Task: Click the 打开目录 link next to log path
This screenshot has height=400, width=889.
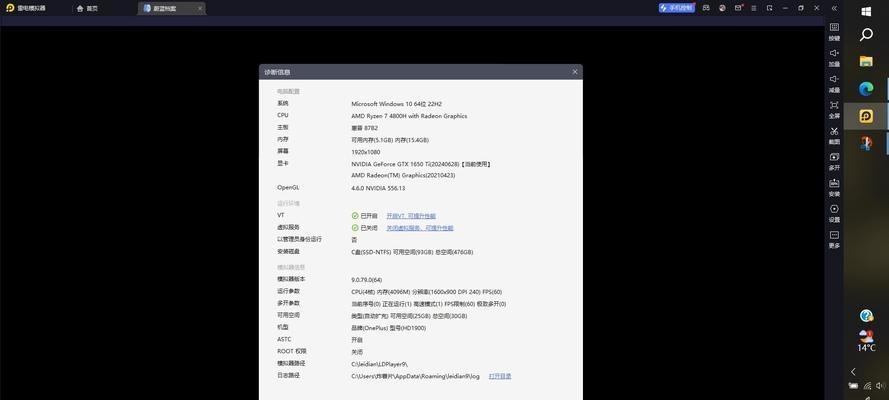Action: [500, 376]
